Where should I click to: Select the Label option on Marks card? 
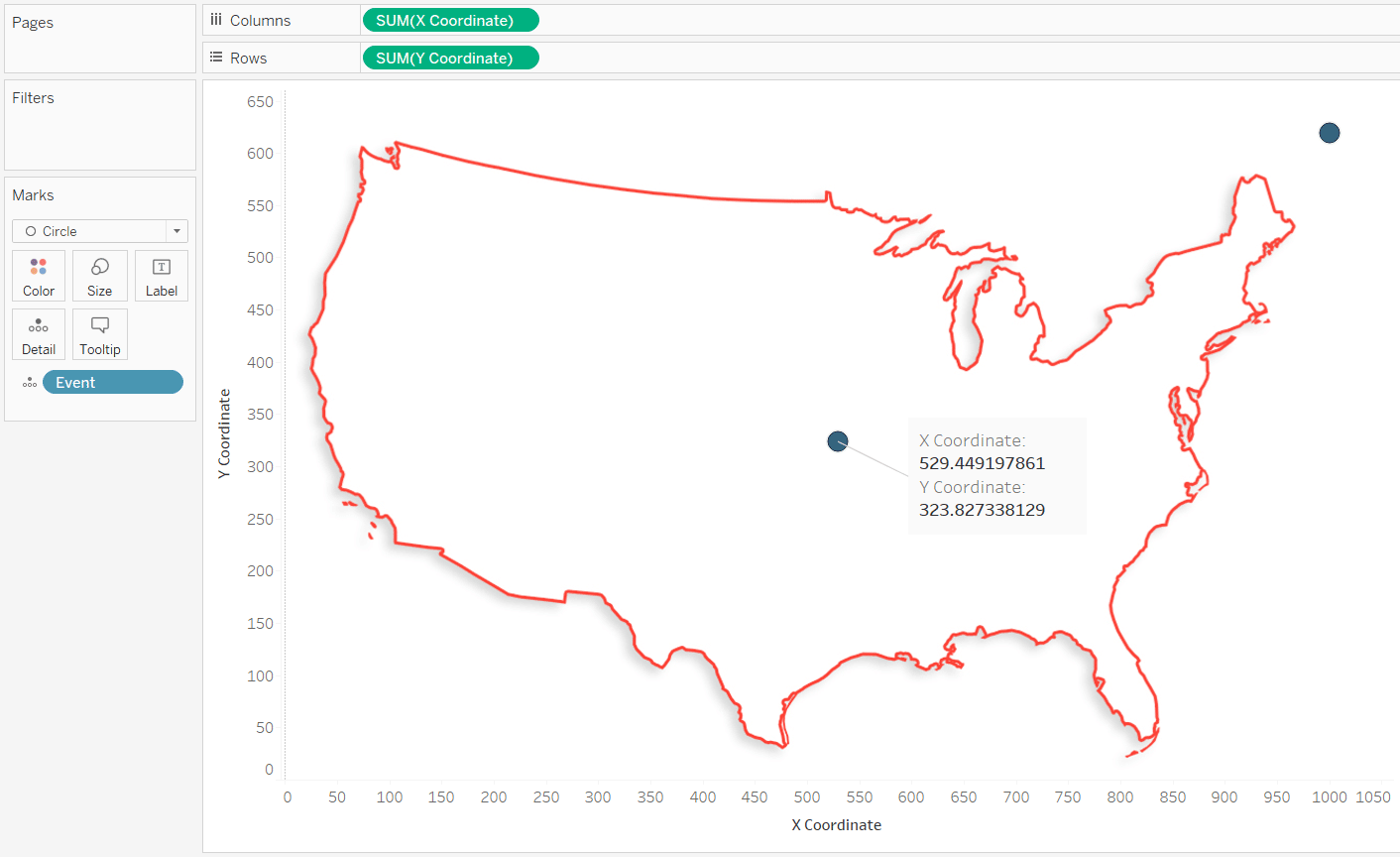point(161,276)
